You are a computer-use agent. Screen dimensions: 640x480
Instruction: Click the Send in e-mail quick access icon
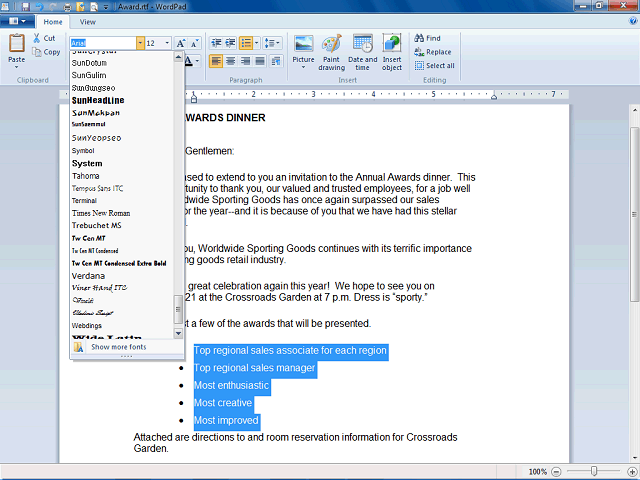[80, 7]
